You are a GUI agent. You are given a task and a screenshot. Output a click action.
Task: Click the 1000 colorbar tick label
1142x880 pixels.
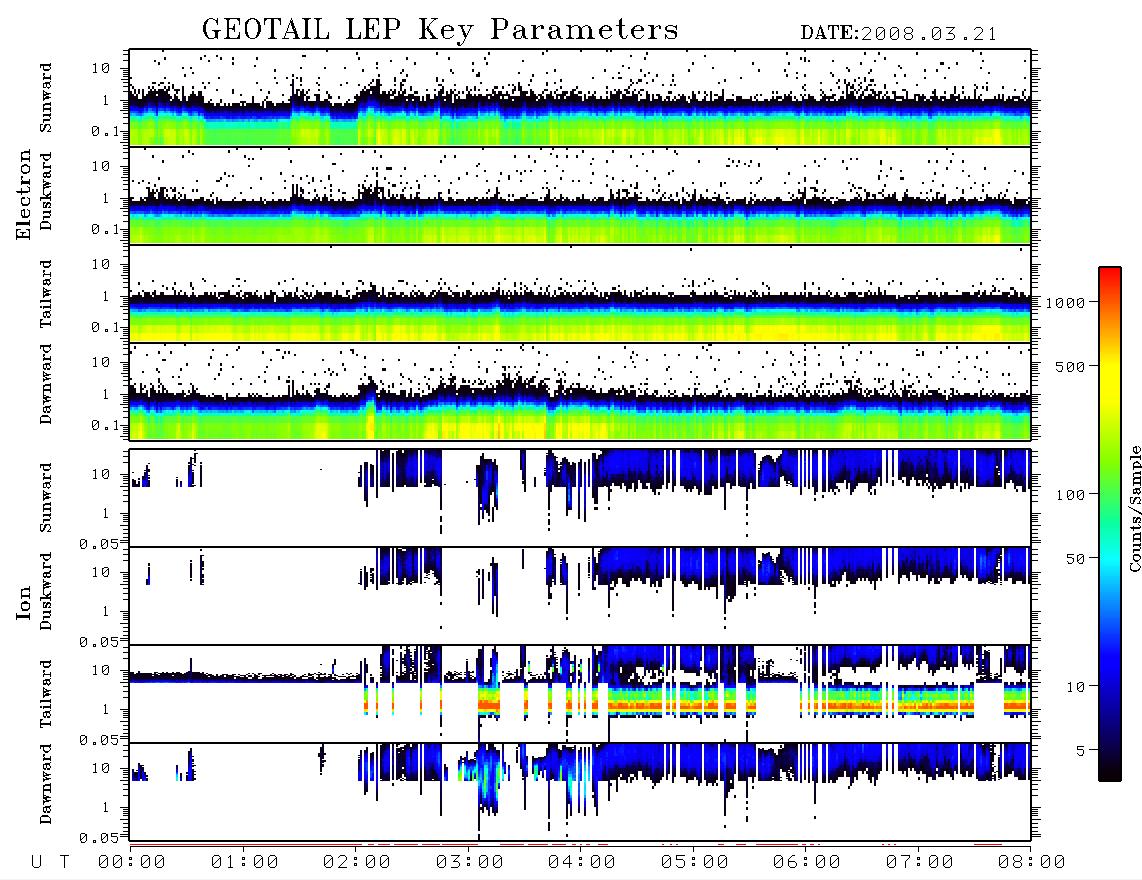pos(1066,303)
